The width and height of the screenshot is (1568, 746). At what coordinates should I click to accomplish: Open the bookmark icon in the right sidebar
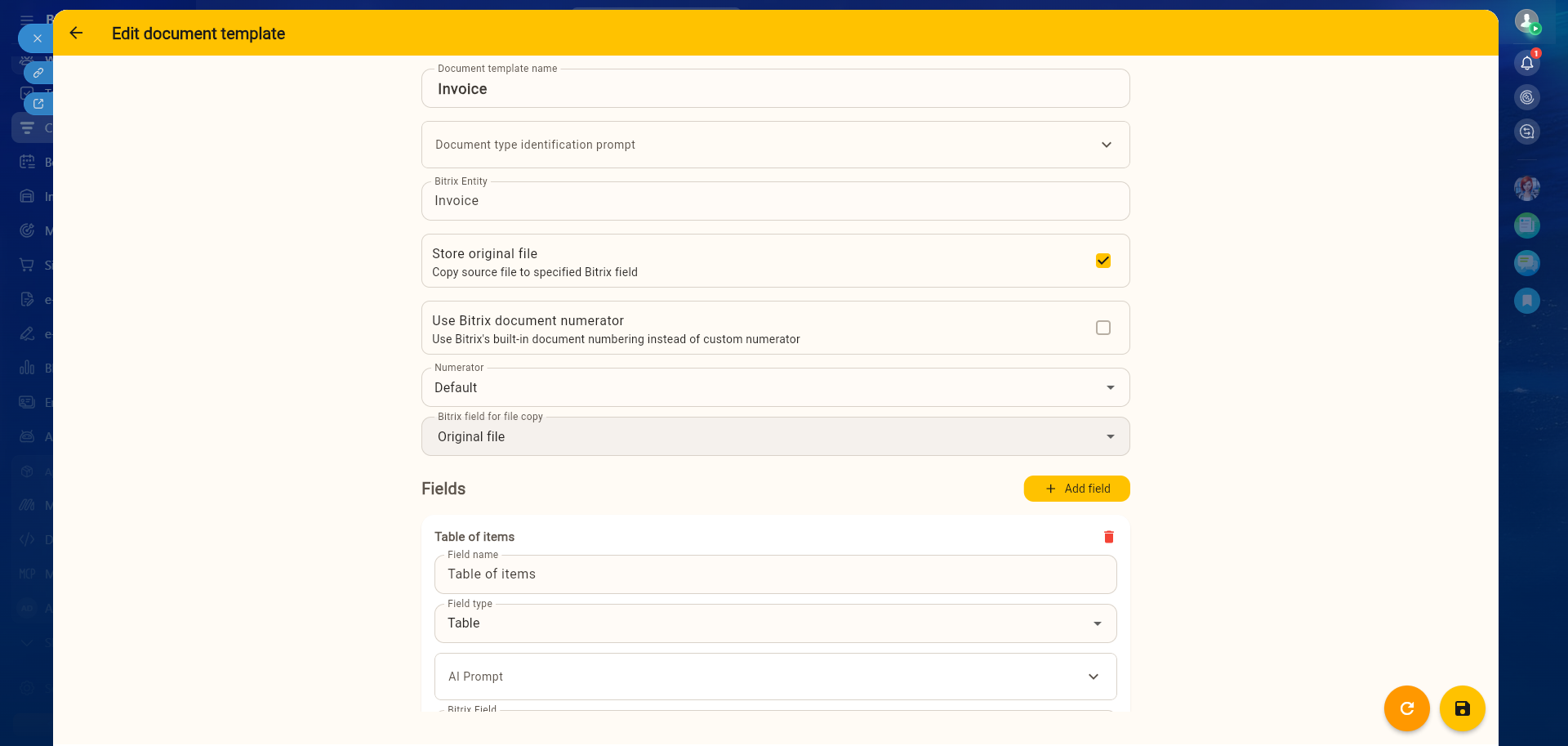coord(1526,301)
